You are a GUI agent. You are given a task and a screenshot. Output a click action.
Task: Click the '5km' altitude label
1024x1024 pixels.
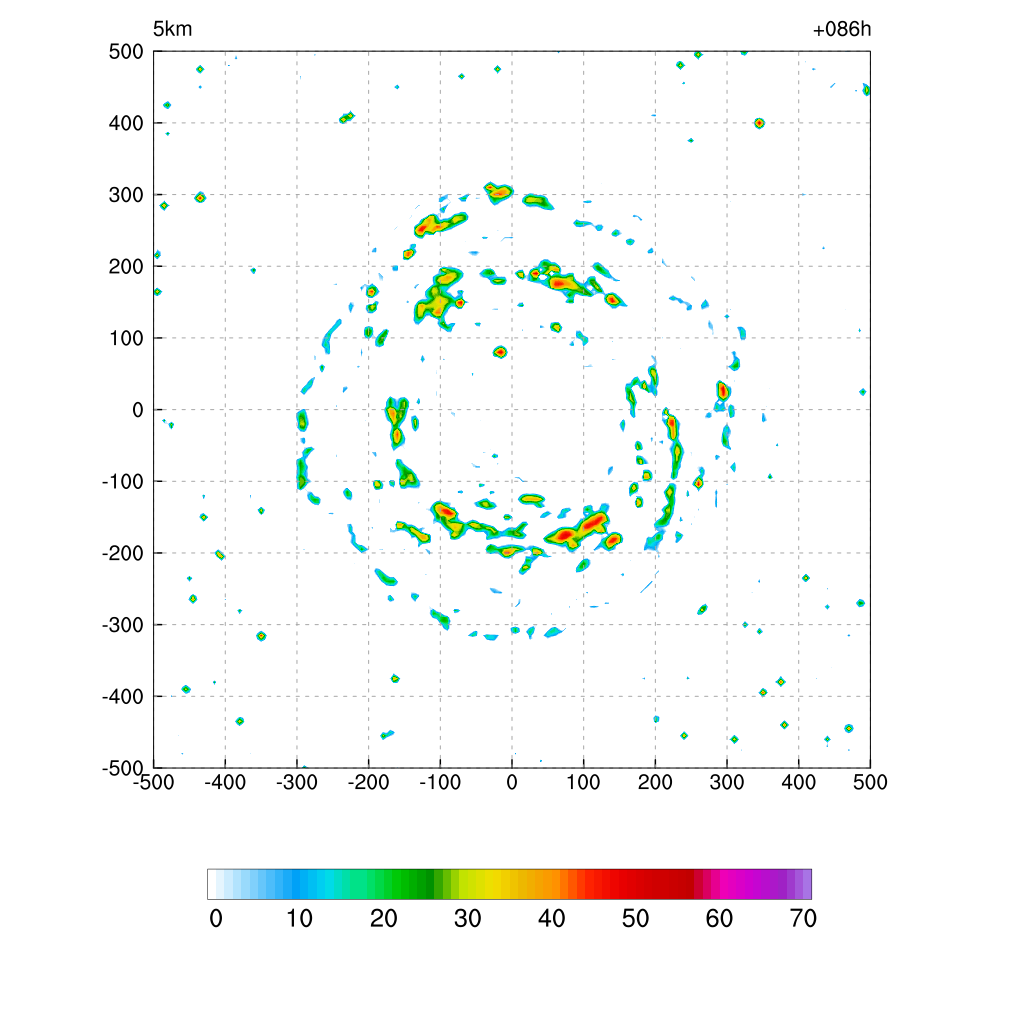point(172,29)
